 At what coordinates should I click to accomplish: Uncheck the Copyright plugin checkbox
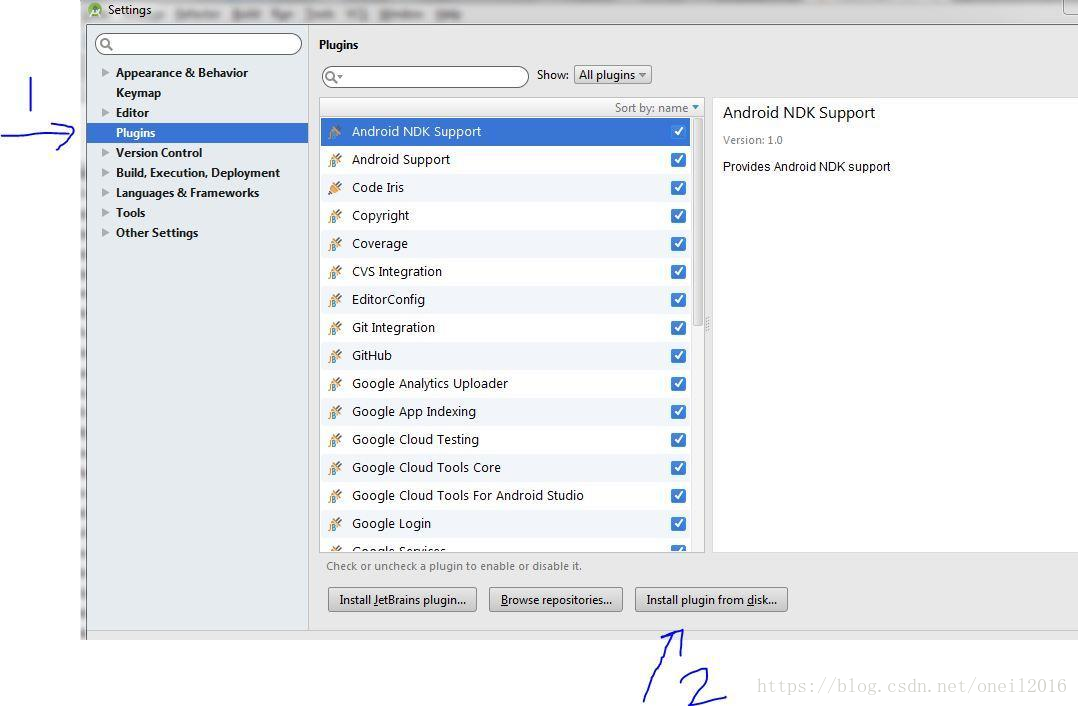tap(678, 216)
